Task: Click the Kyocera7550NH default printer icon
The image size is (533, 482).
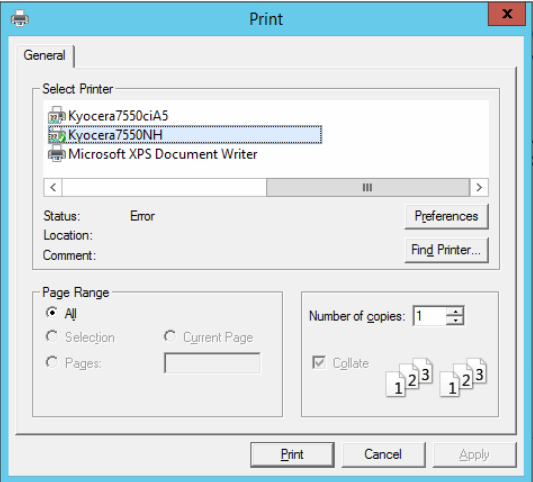Action: 56,135
